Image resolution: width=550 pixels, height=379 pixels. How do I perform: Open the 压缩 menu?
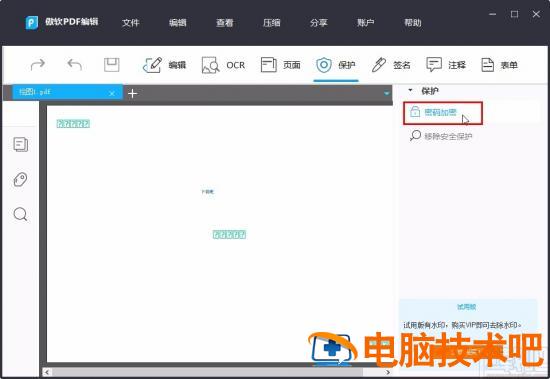click(271, 23)
